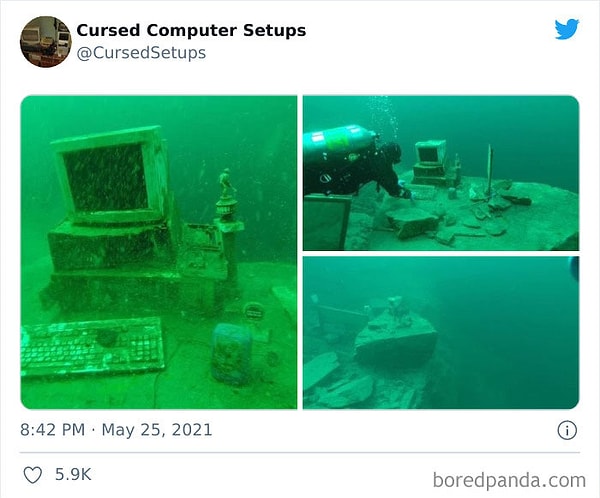Screen dimensions: 600x498
Task: Click the CRT monitor screen in left photo
Action: pyautogui.click(x=106, y=178)
